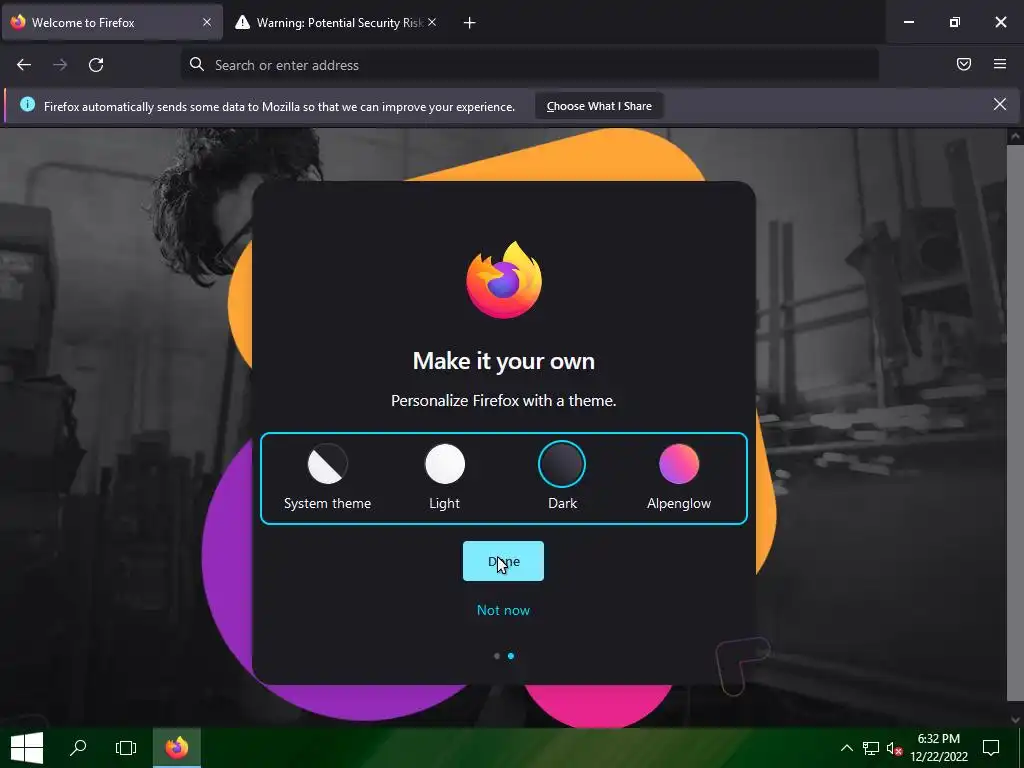Open the Save to Pocket icon
Image resolution: width=1024 pixels, height=768 pixels.
point(964,64)
